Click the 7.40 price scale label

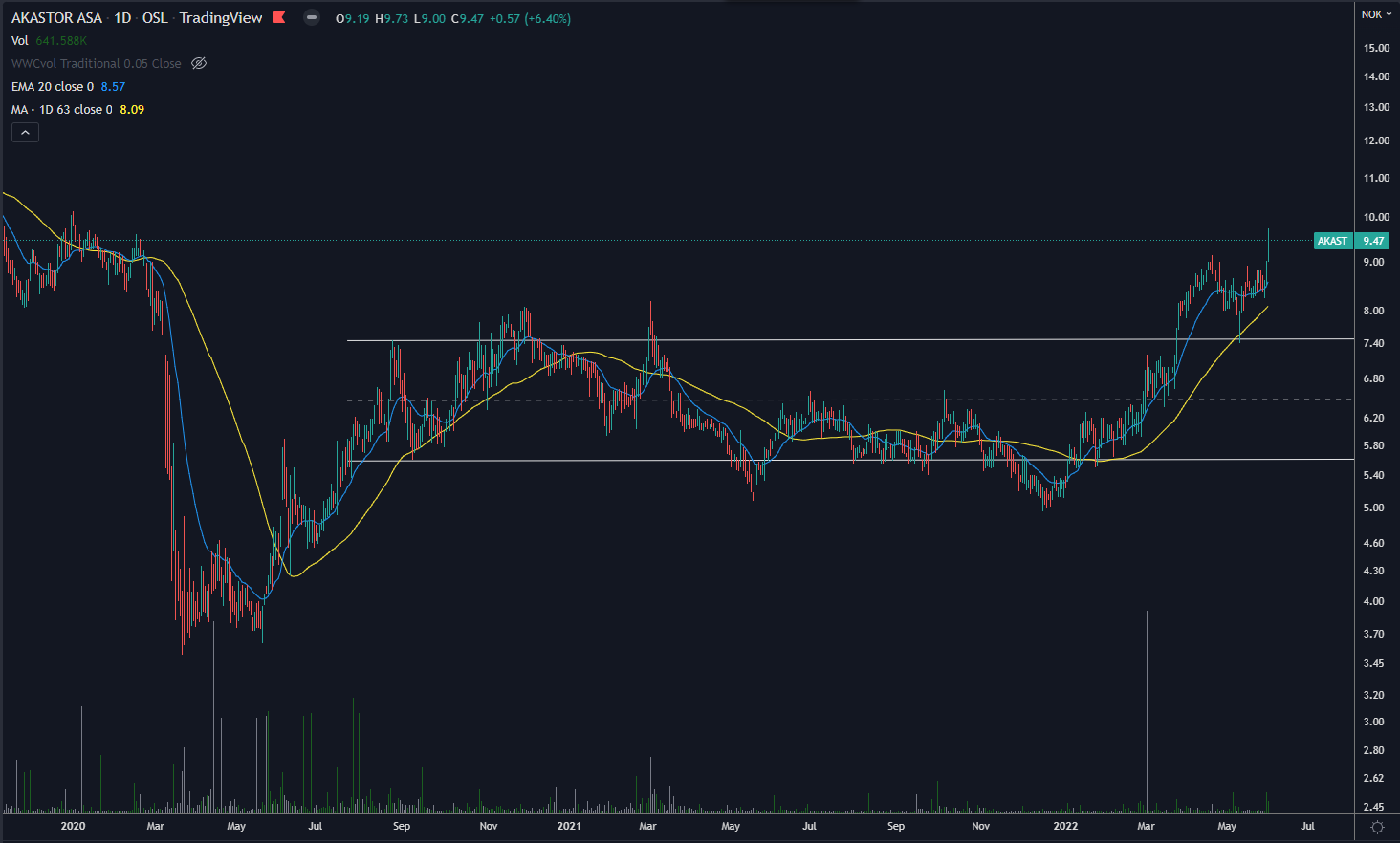tap(1374, 343)
